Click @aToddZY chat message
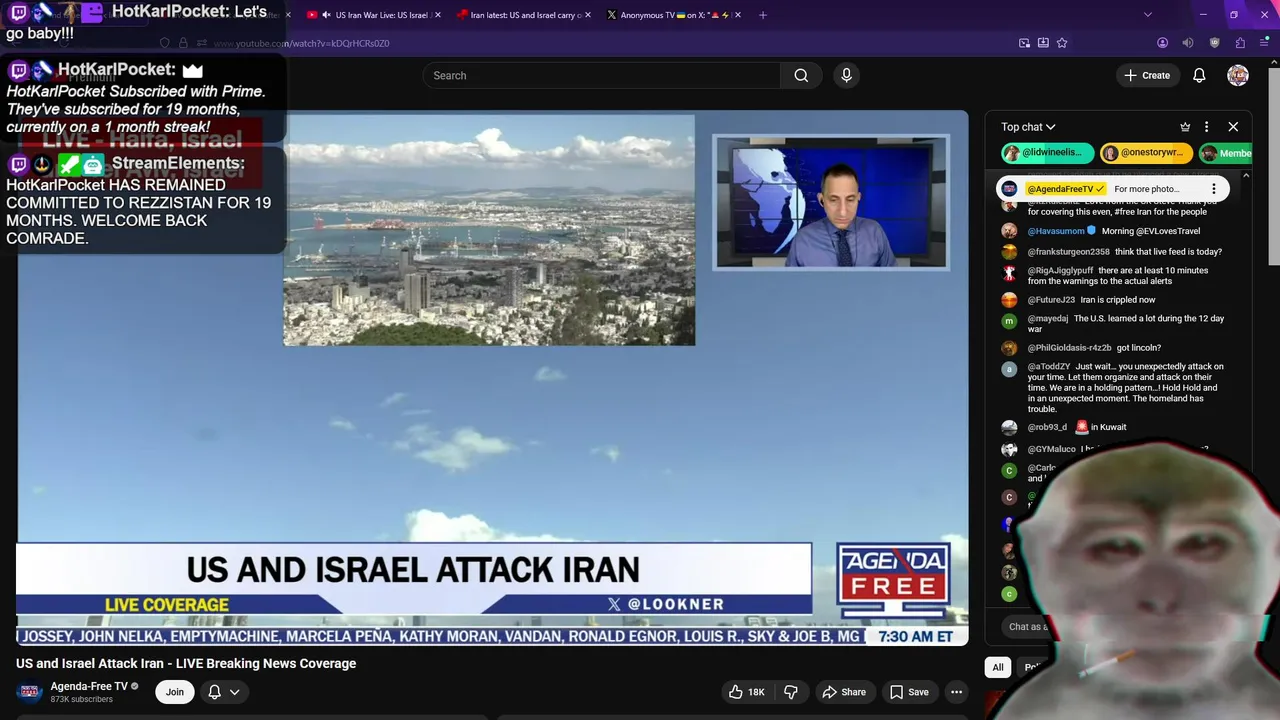 coord(1126,388)
